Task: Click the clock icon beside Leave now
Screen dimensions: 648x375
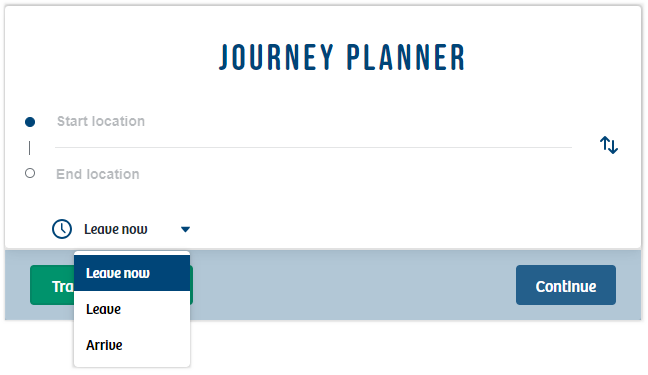Action: coord(62,229)
